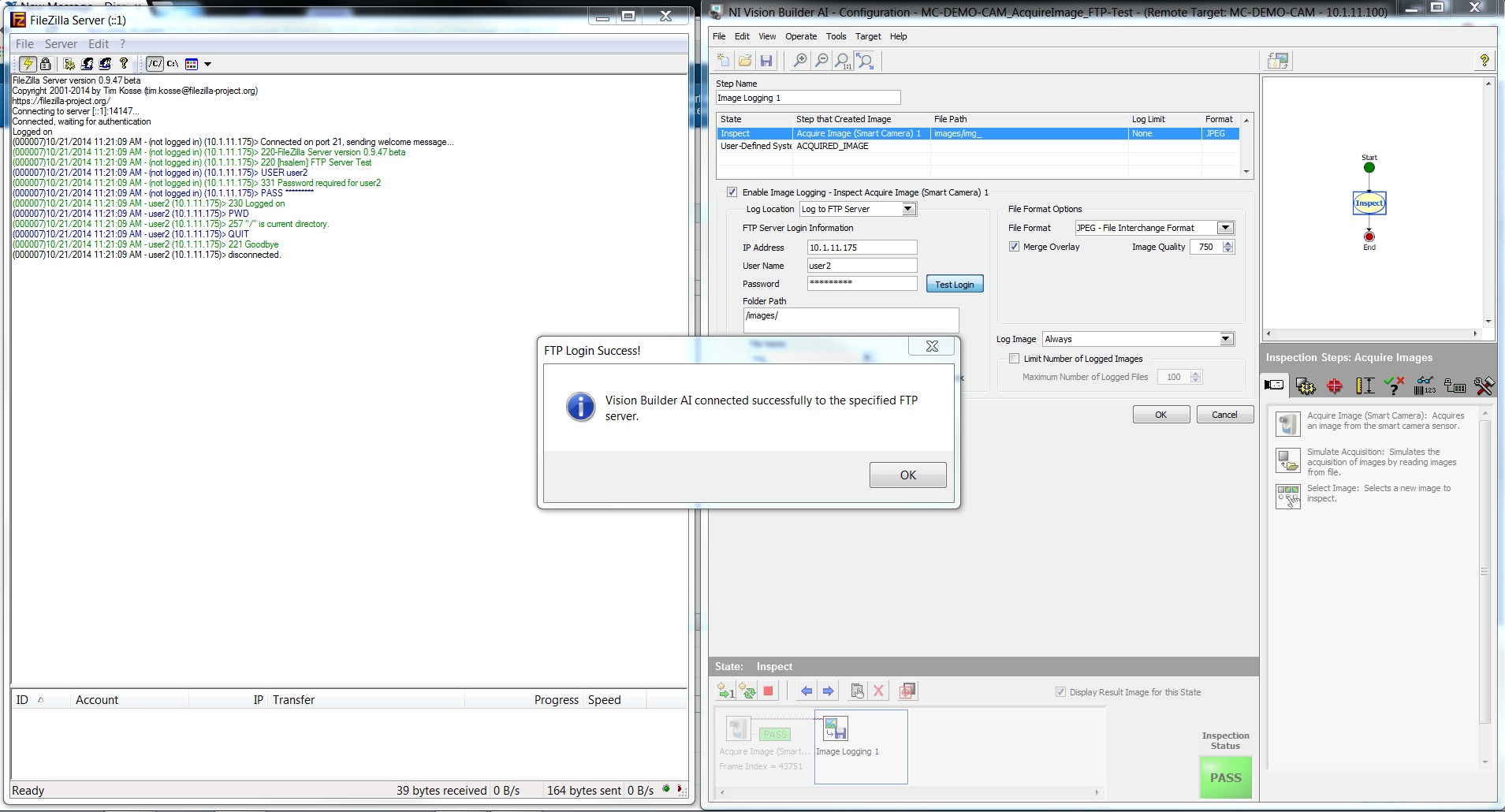1505x812 pixels.
Task: Click the Image Quality stepper arrows
Action: pos(1227,247)
